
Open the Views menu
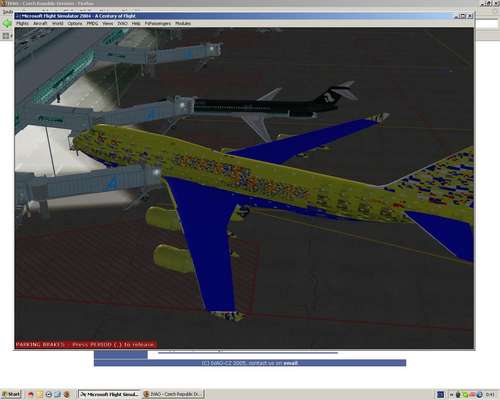[108, 23]
